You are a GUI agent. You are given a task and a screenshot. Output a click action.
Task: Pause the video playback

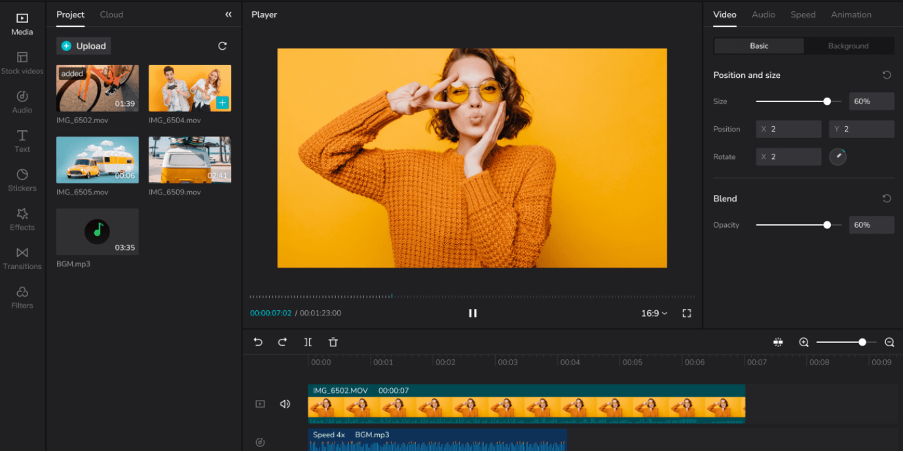[473, 313]
